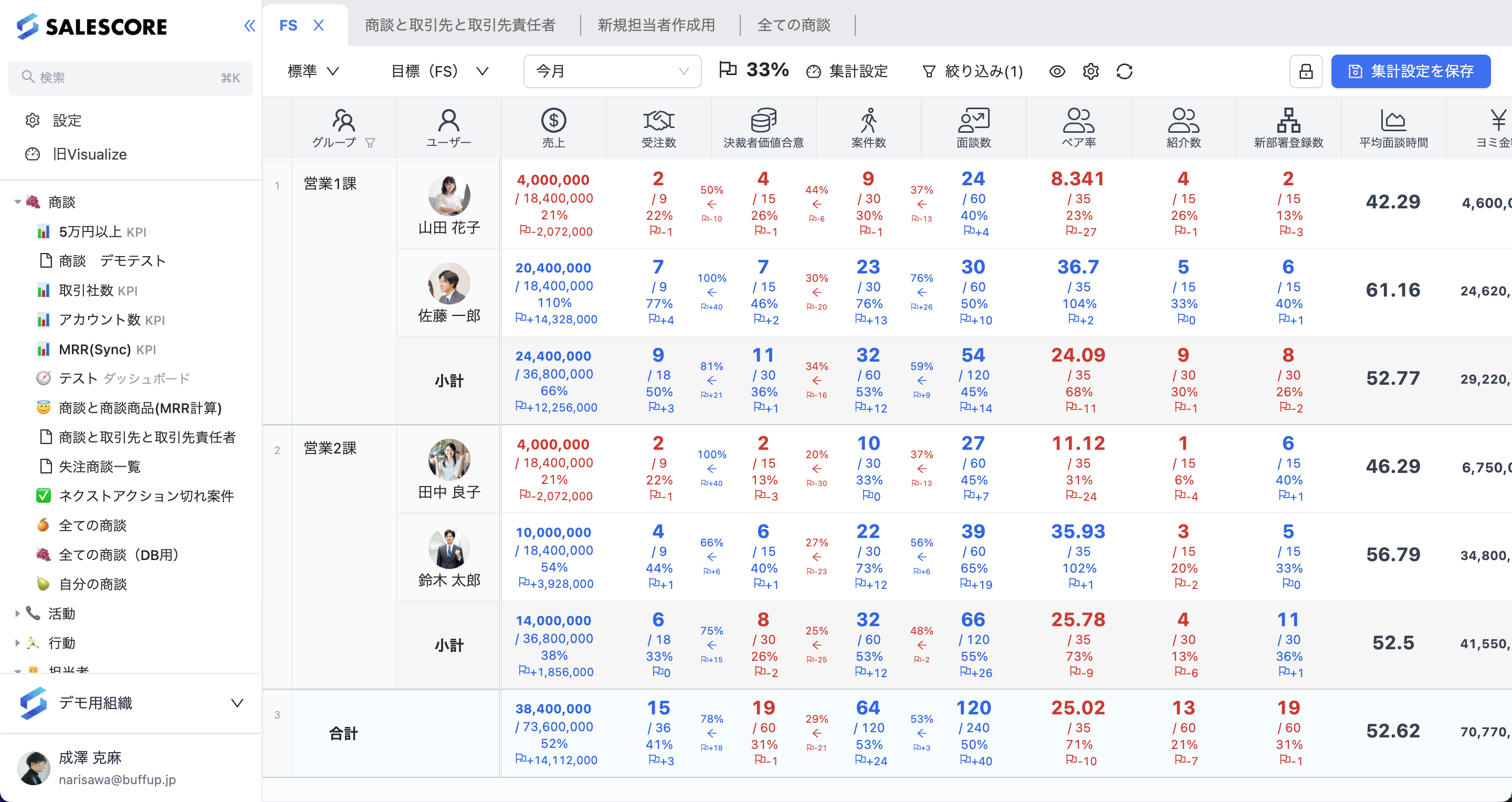Select the FS tab
Screen dimensions: 1512x802
pos(288,25)
